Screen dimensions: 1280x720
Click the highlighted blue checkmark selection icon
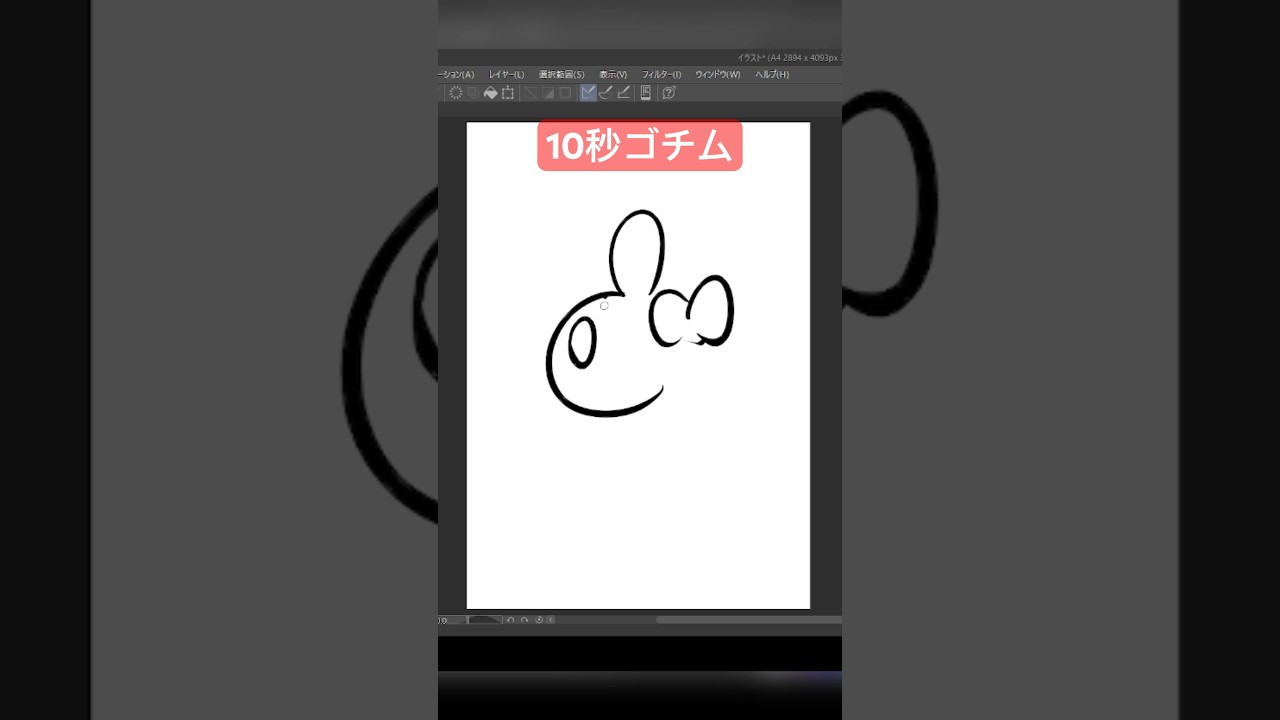click(x=587, y=92)
